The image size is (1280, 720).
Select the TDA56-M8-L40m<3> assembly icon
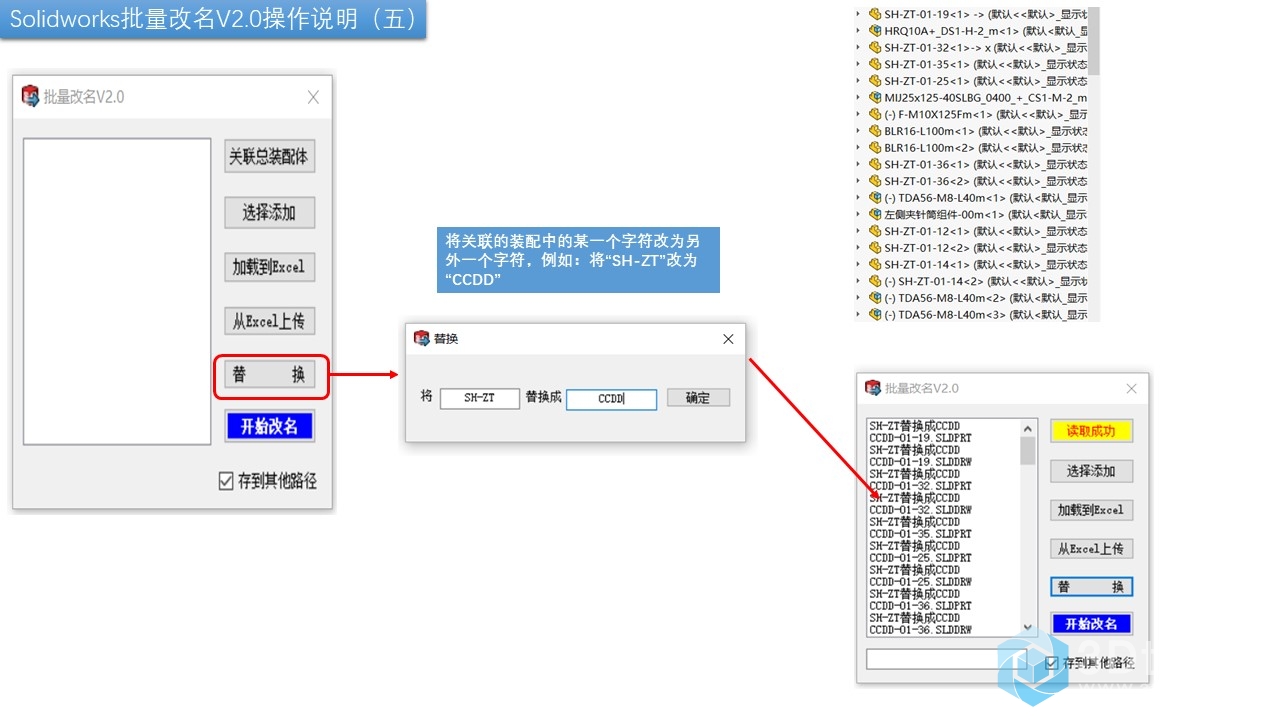[875, 314]
